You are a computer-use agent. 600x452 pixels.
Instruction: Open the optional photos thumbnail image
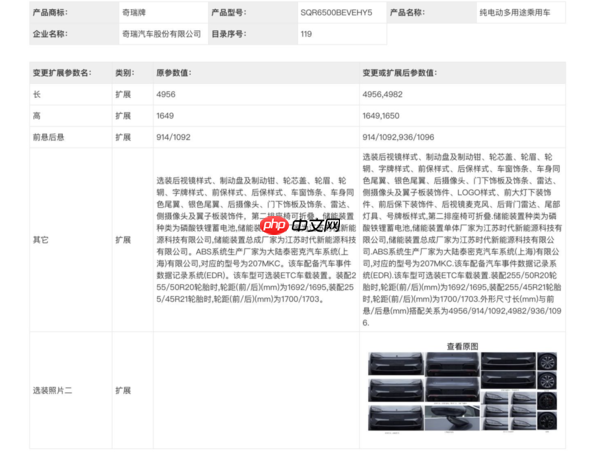pos(462,392)
